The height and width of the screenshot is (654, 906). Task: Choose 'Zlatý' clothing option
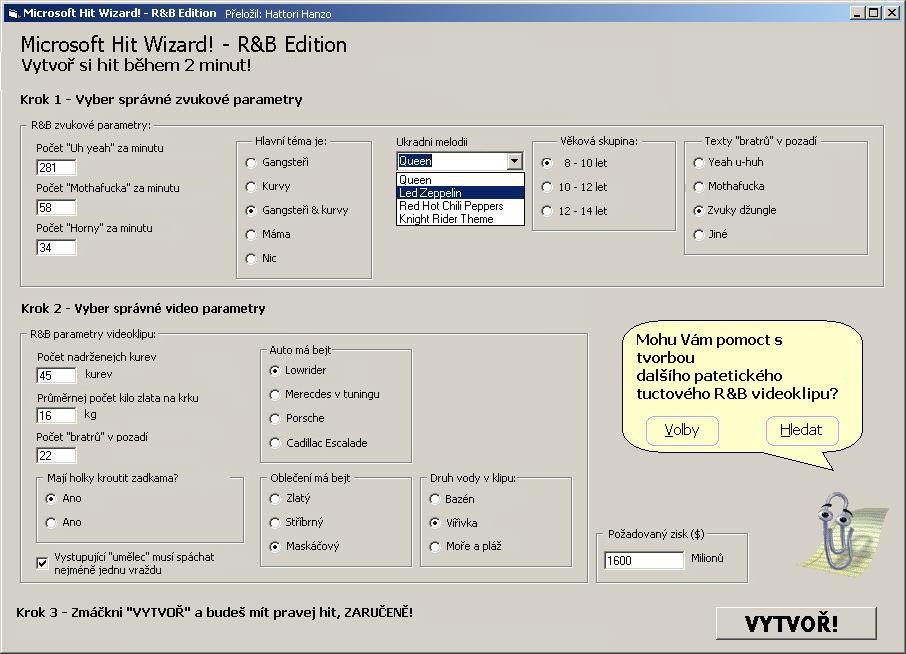click(x=276, y=498)
